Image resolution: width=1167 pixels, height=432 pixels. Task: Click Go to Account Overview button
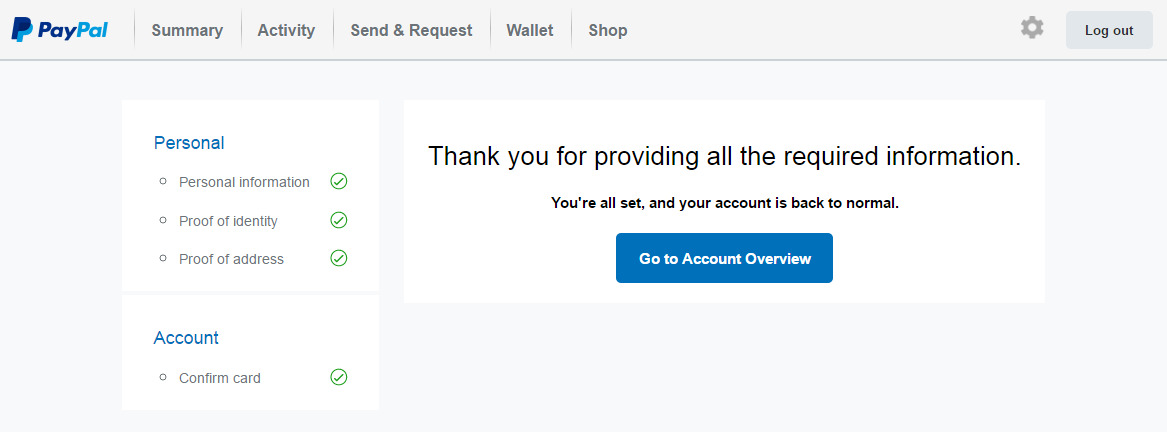(x=724, y=258)
